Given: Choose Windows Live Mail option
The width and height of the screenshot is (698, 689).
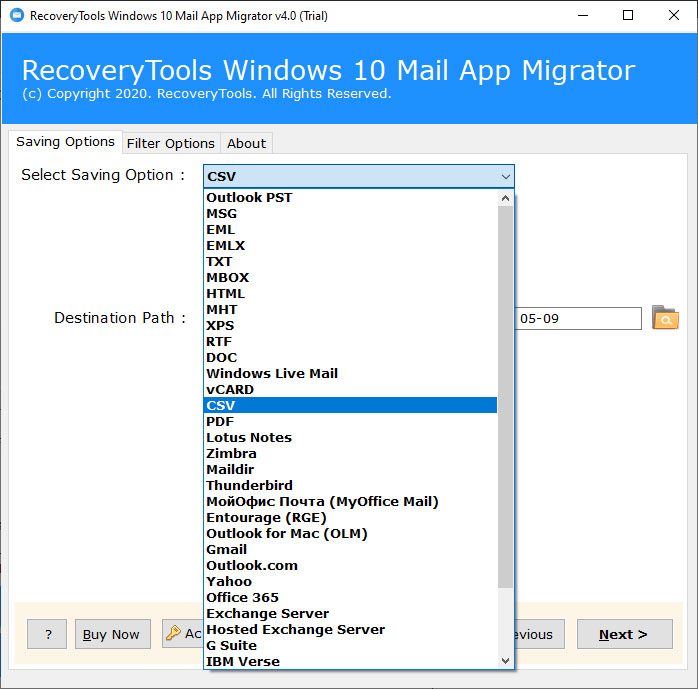Looking at the screenshot, I should (x=350, y=373).
